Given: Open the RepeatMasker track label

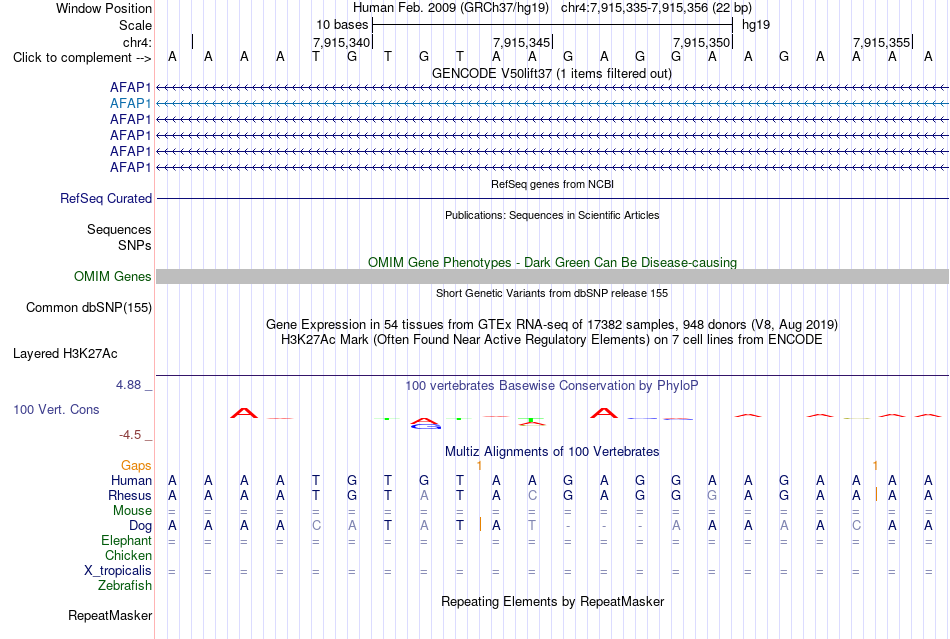Looking at the screenshot, I should 110,615.
